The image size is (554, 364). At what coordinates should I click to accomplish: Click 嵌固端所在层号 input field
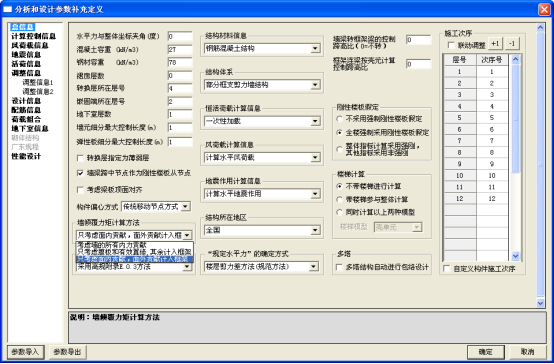tap(180, 102)
